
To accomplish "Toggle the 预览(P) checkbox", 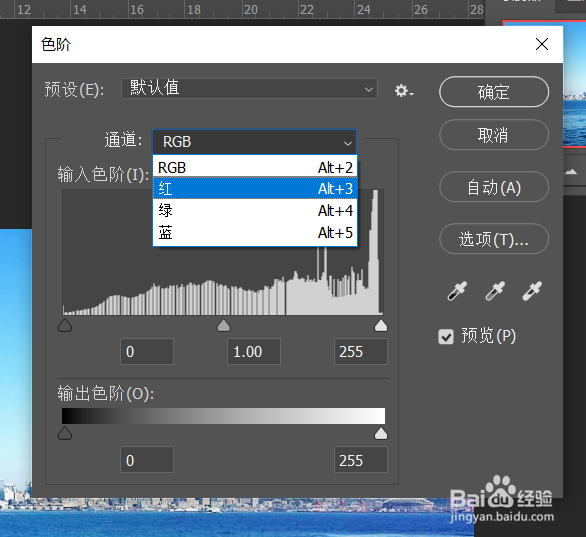I will click(x=446, y=336).
